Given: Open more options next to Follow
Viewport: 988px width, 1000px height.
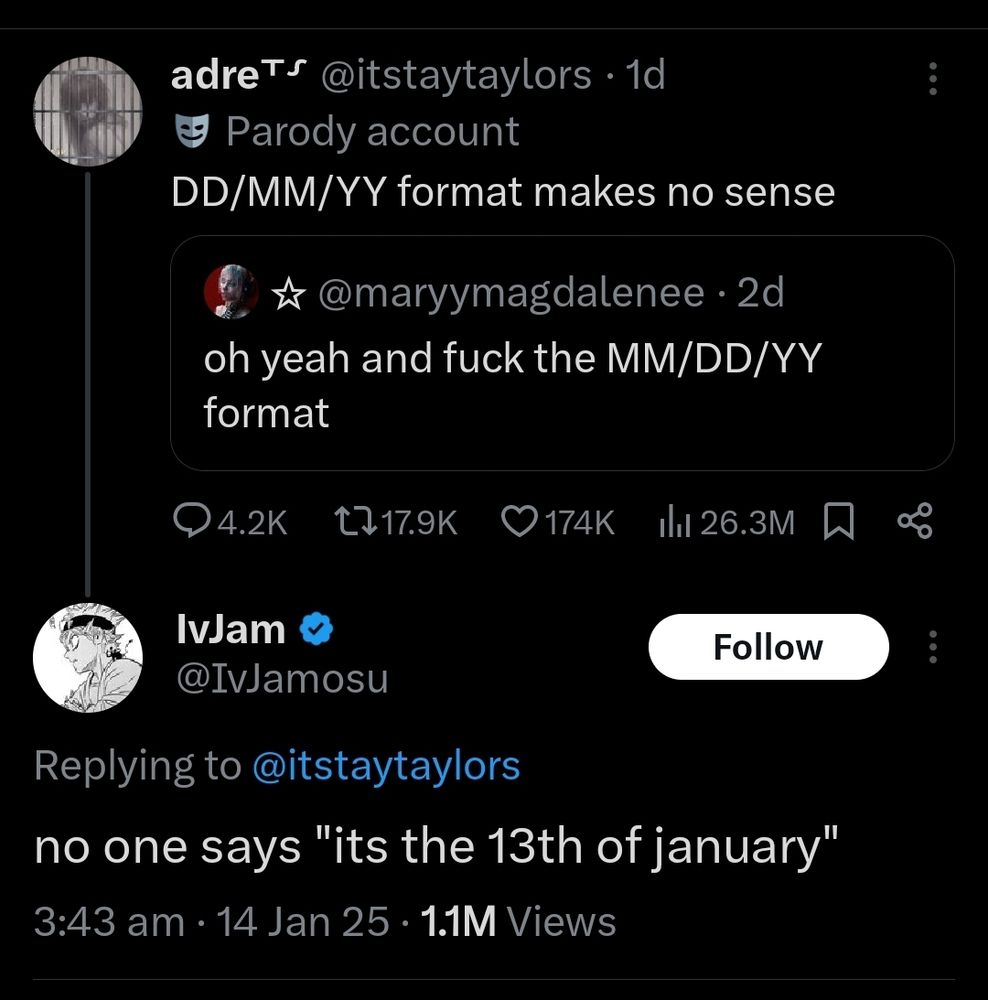Looking at the screenshot, I should pos(933,647).
